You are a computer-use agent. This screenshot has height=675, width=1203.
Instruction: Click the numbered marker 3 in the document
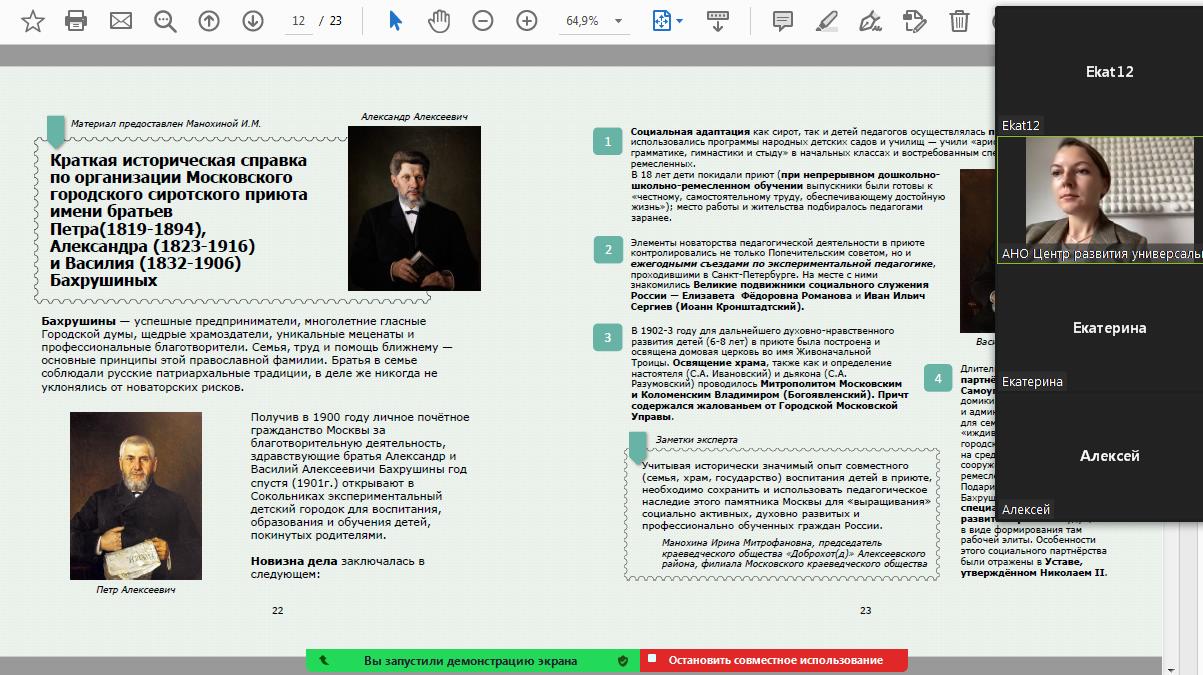(x=607, y=338)
